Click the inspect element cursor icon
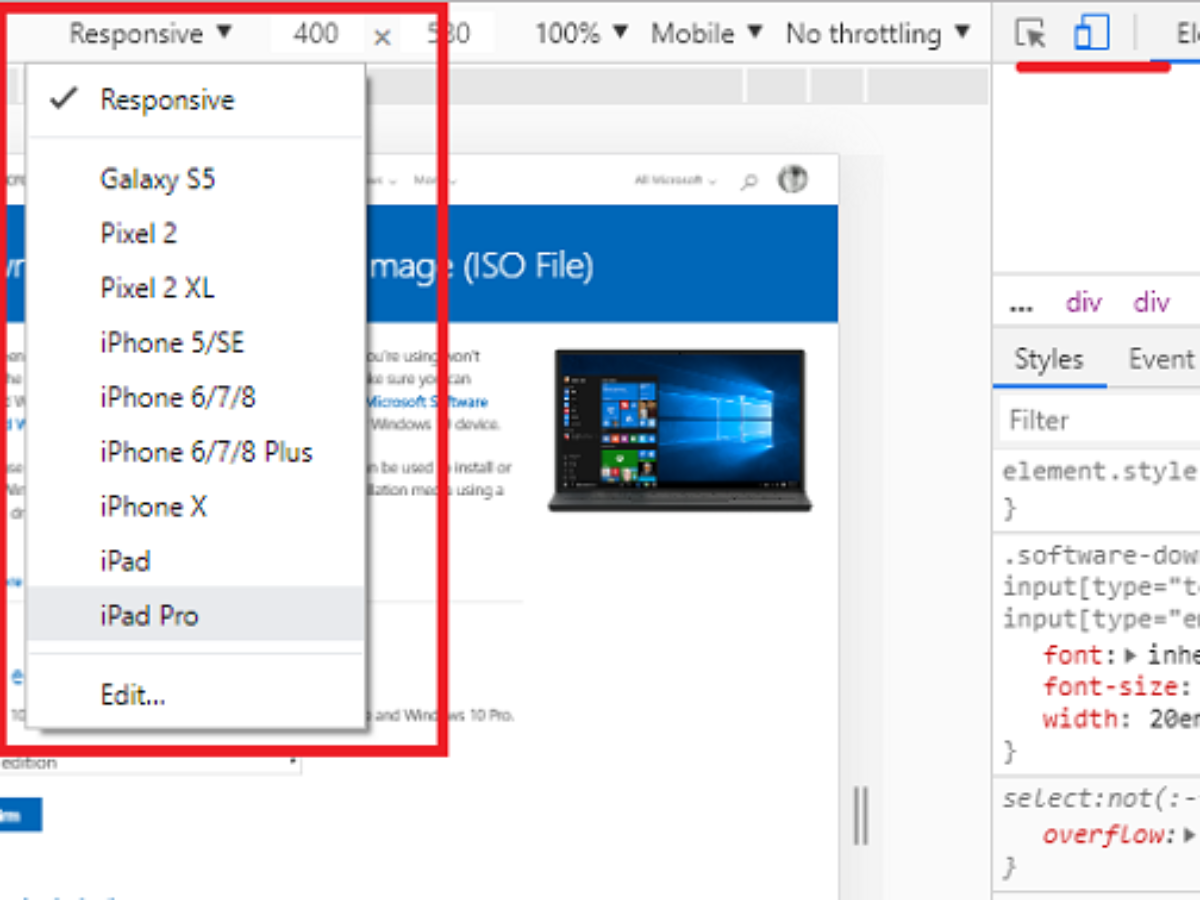The image size is (1200, 900). 1030,34
